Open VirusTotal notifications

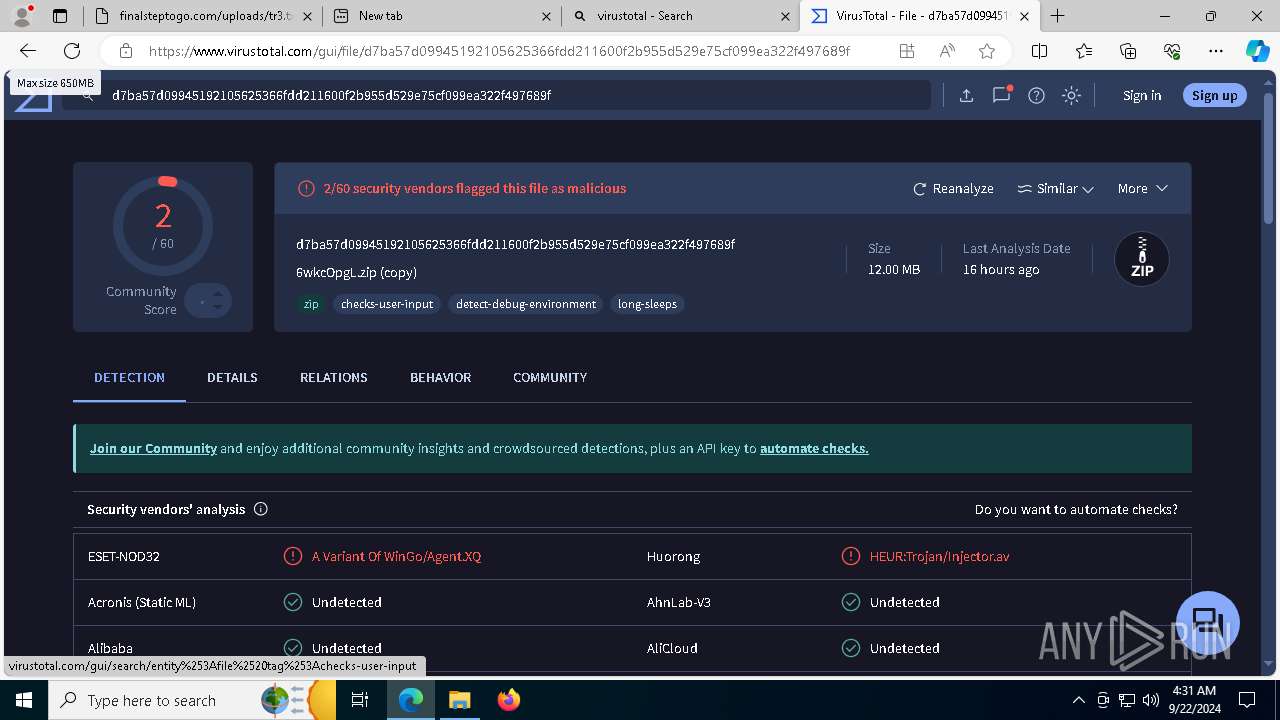click(1001, 95)
